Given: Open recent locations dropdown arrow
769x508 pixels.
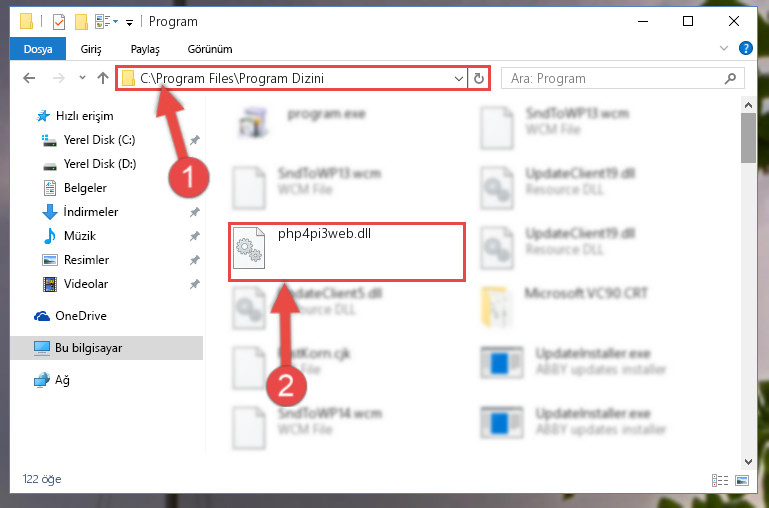Looking at the screenshot, I should pyautogui.click(x=82, y=78).
